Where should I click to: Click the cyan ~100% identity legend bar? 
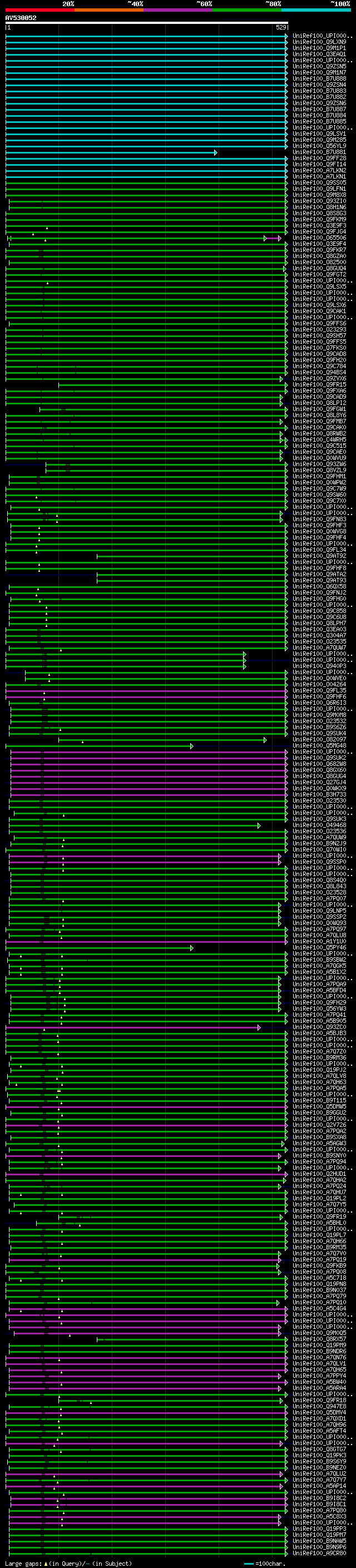tap(316, 10)
